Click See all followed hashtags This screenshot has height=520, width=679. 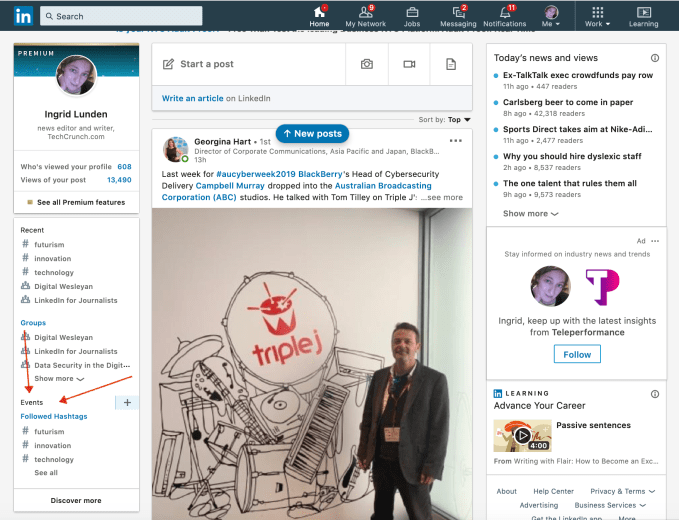(46, 472)
